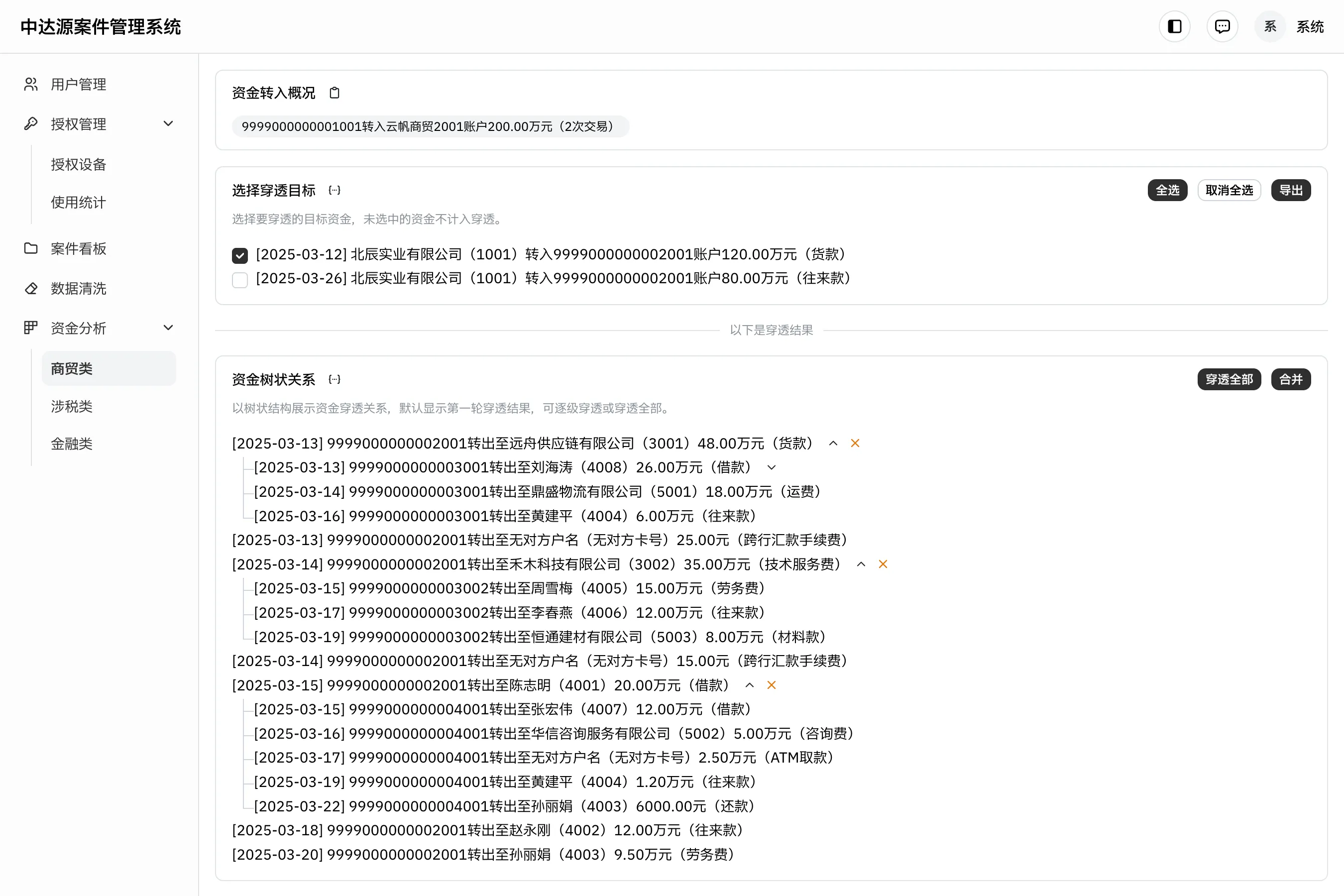The width and height of the screenshot is (1344, 896).
Task: Click the 取消全选 button
Action: tap(1229, 190)
